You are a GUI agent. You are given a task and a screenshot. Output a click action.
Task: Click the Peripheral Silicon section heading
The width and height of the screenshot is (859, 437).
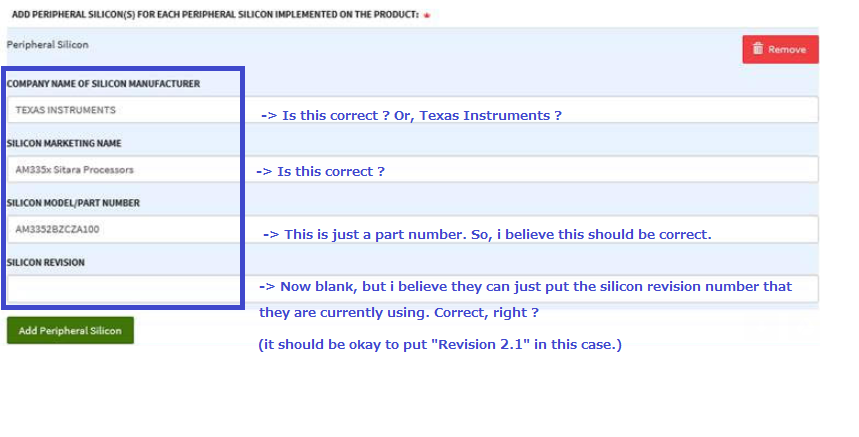(x=47, y=45)
